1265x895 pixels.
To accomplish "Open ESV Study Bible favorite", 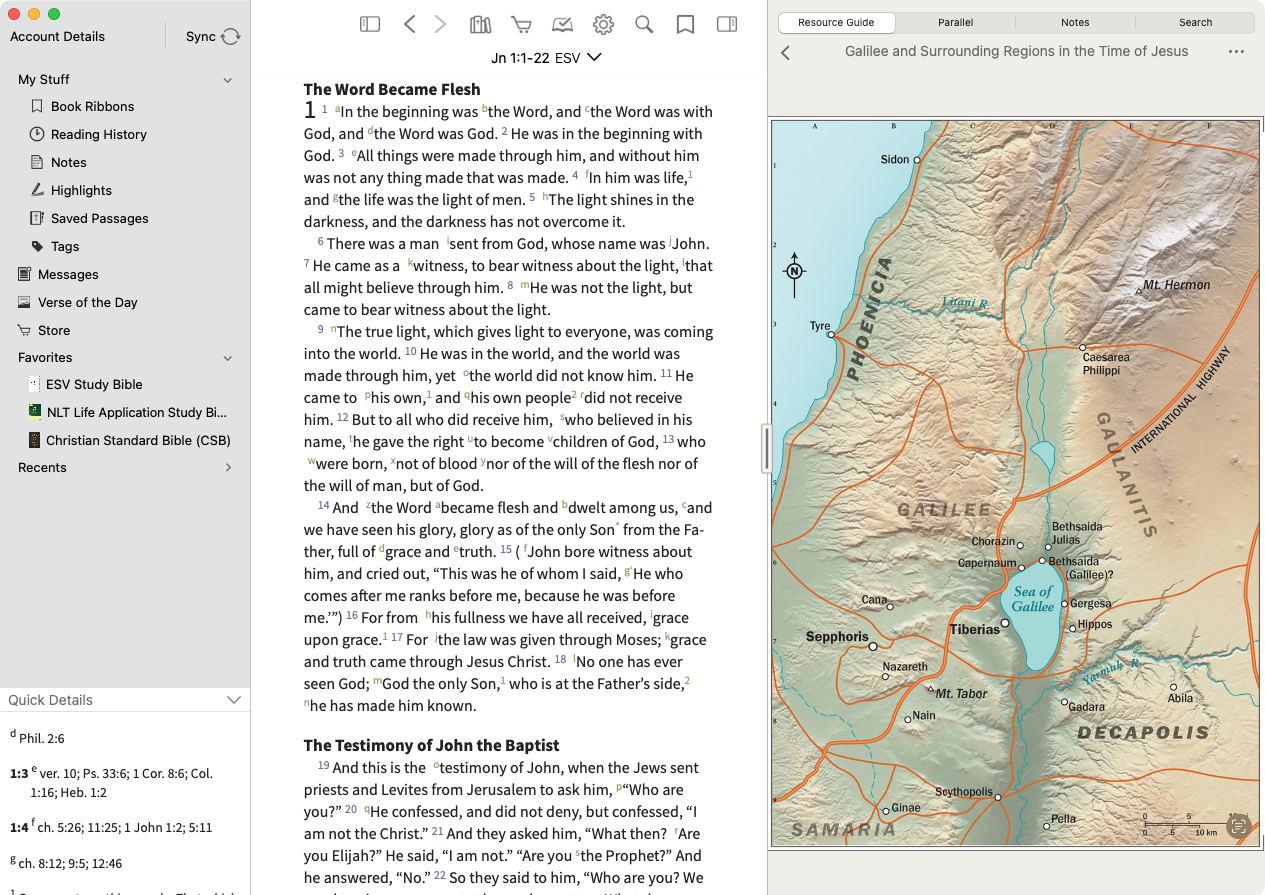I will 94,384.
